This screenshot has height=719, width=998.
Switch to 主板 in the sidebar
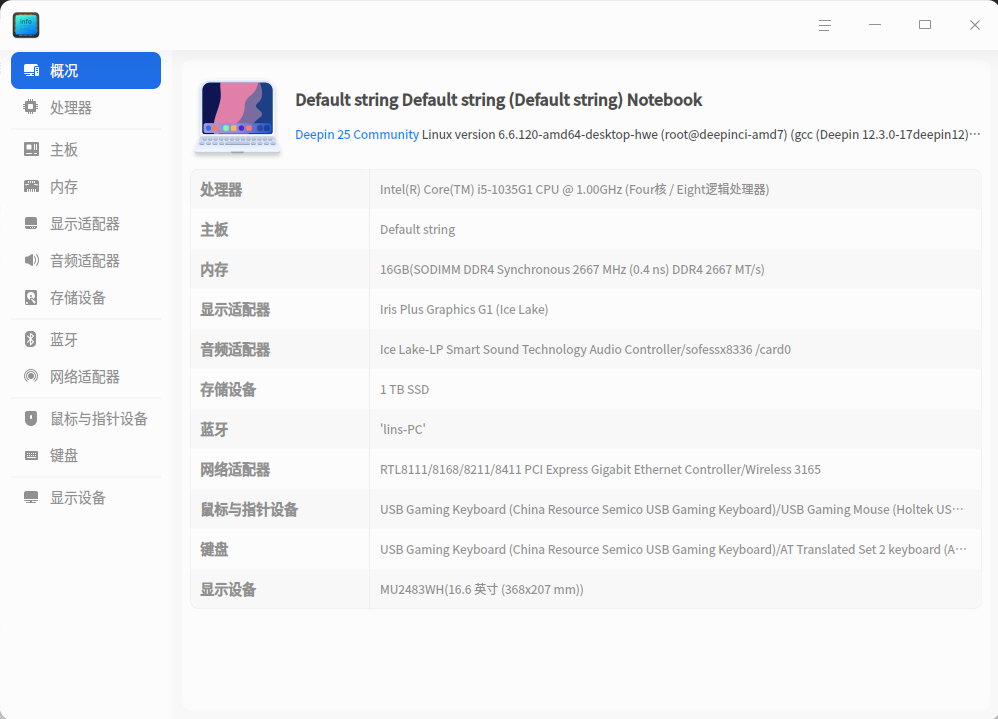tap(86, 150)
